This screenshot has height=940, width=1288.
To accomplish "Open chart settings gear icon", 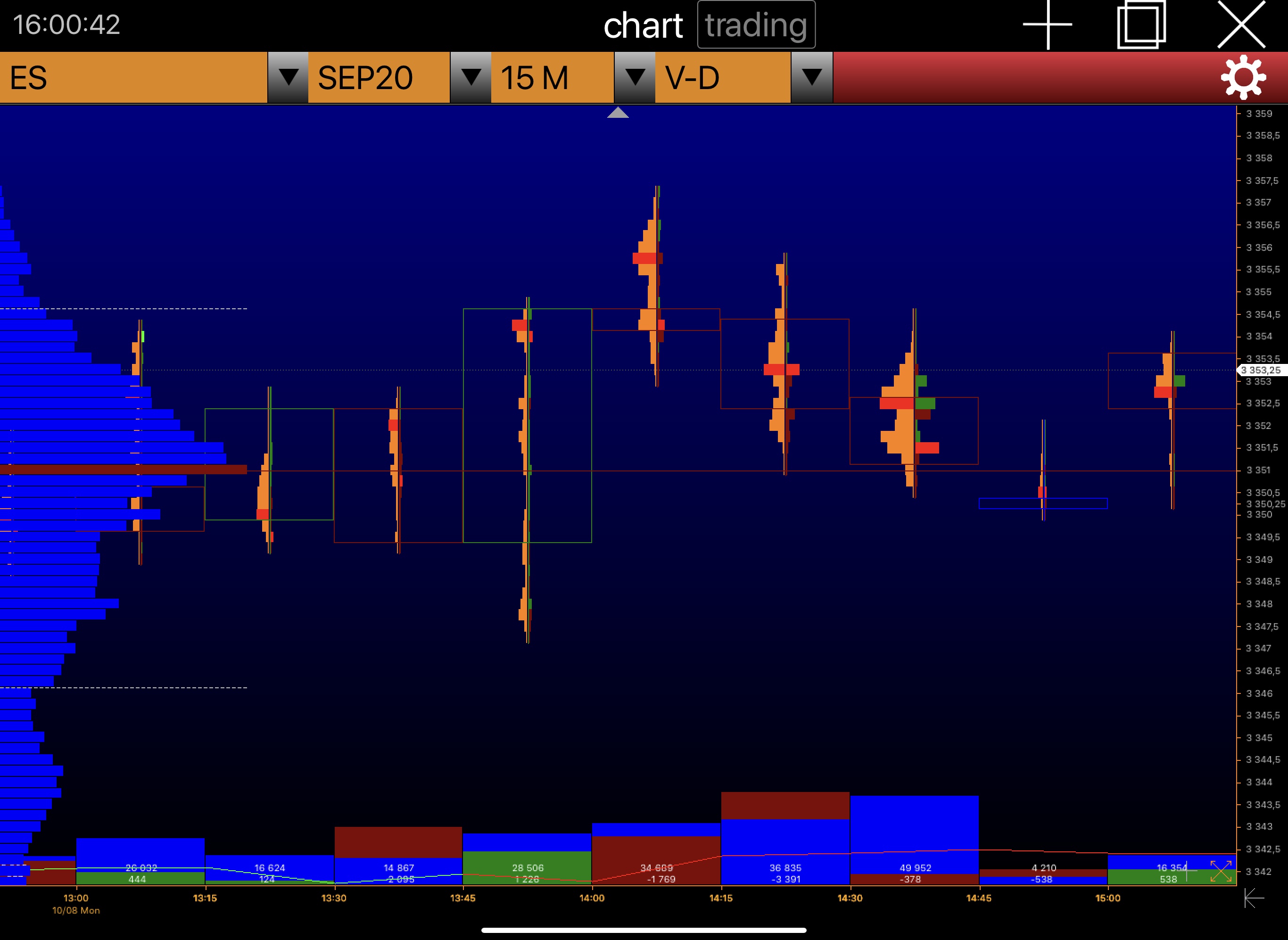I will [1243, 77].
